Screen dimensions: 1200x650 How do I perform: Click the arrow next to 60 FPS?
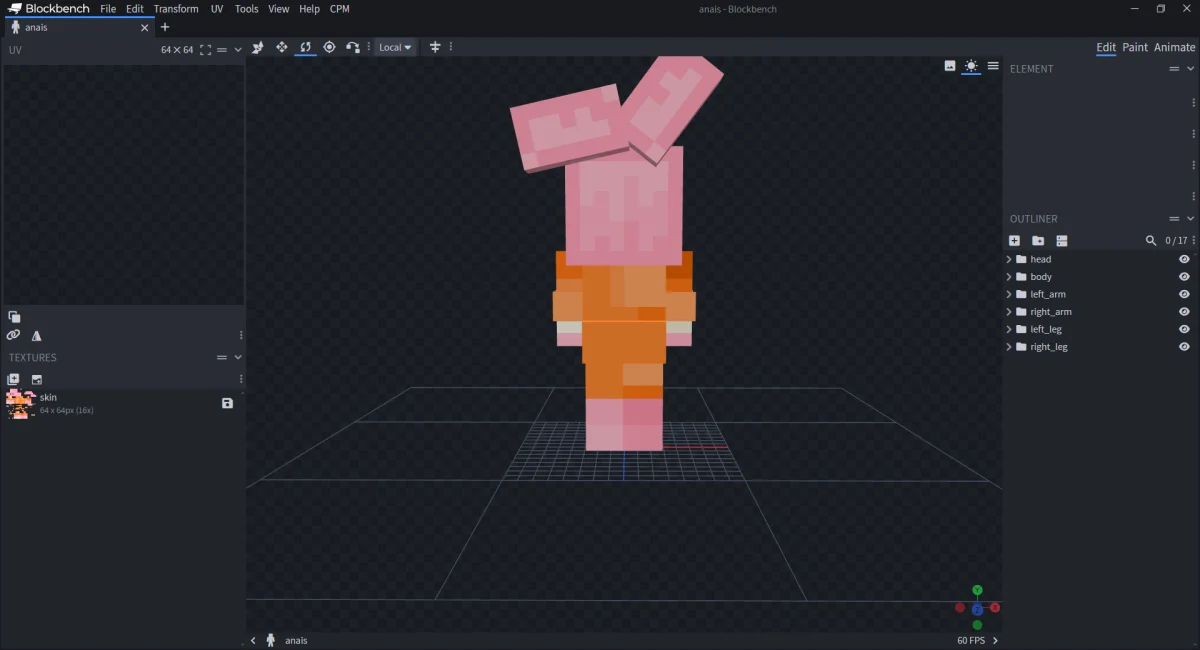click(995, 640)
